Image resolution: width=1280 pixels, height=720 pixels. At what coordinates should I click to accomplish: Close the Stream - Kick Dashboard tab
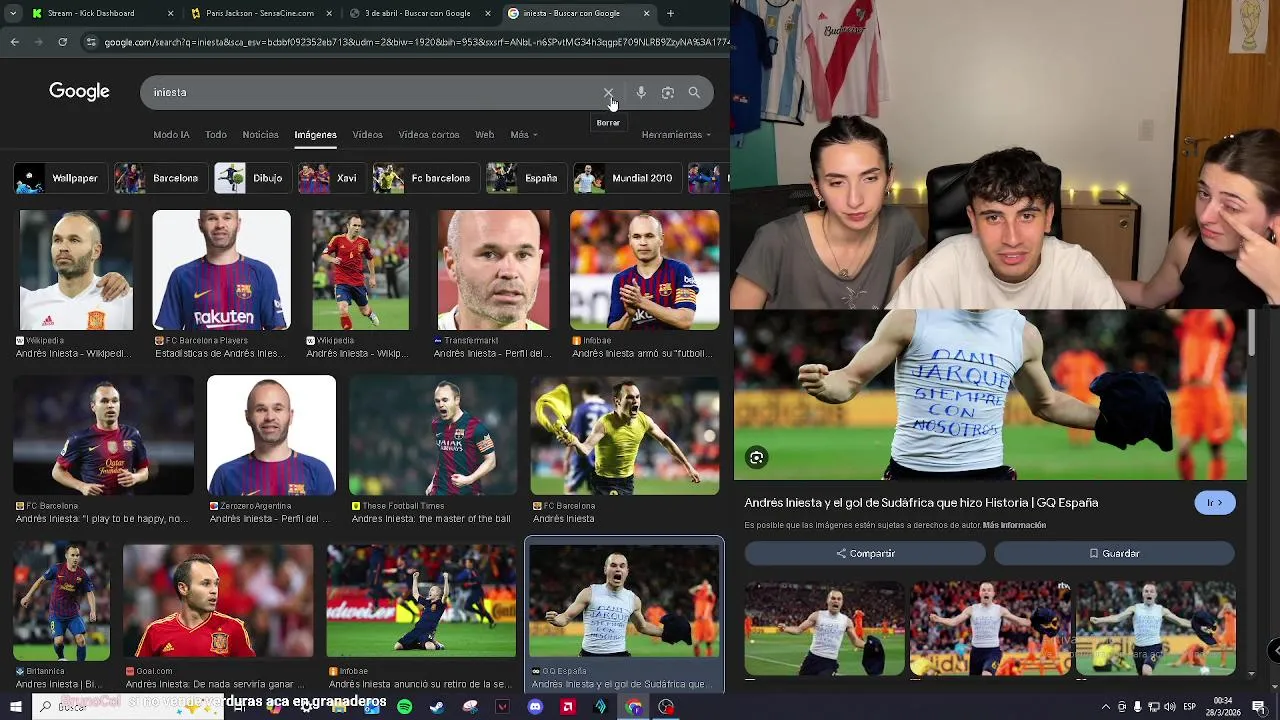170,13
